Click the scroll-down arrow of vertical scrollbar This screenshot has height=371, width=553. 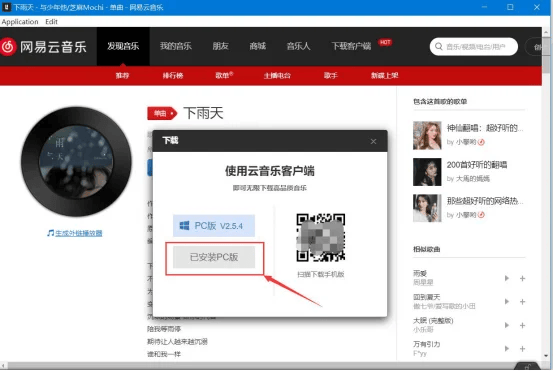pos(547,356)
